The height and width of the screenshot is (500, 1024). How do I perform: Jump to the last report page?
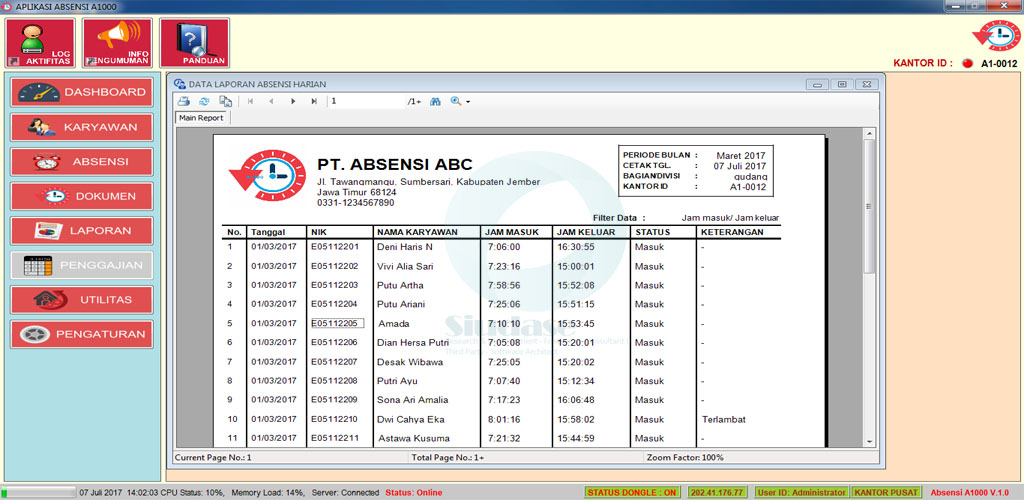pos(314,101)
